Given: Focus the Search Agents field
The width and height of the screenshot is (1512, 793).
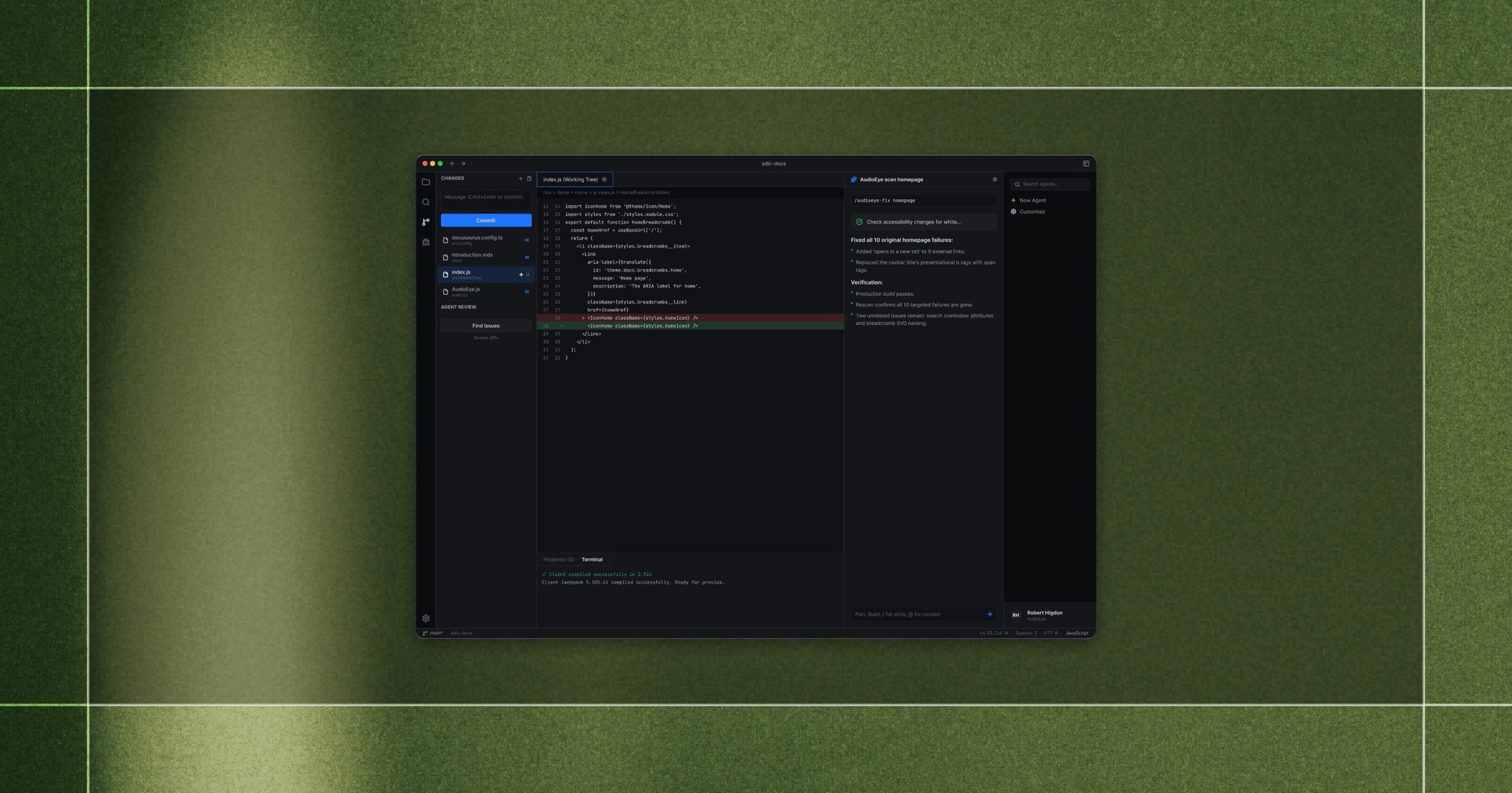Looking at the screenshot, I should click(1049, 184).
